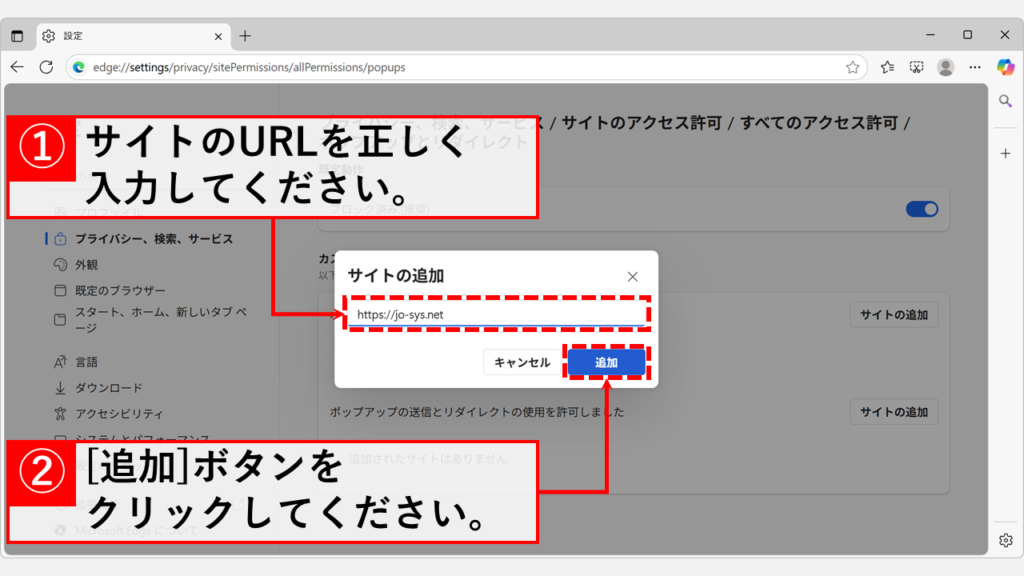The width and height of the screenshot is (1024, 576).
Task: Click the site URL input field
Action: (497, 314)
